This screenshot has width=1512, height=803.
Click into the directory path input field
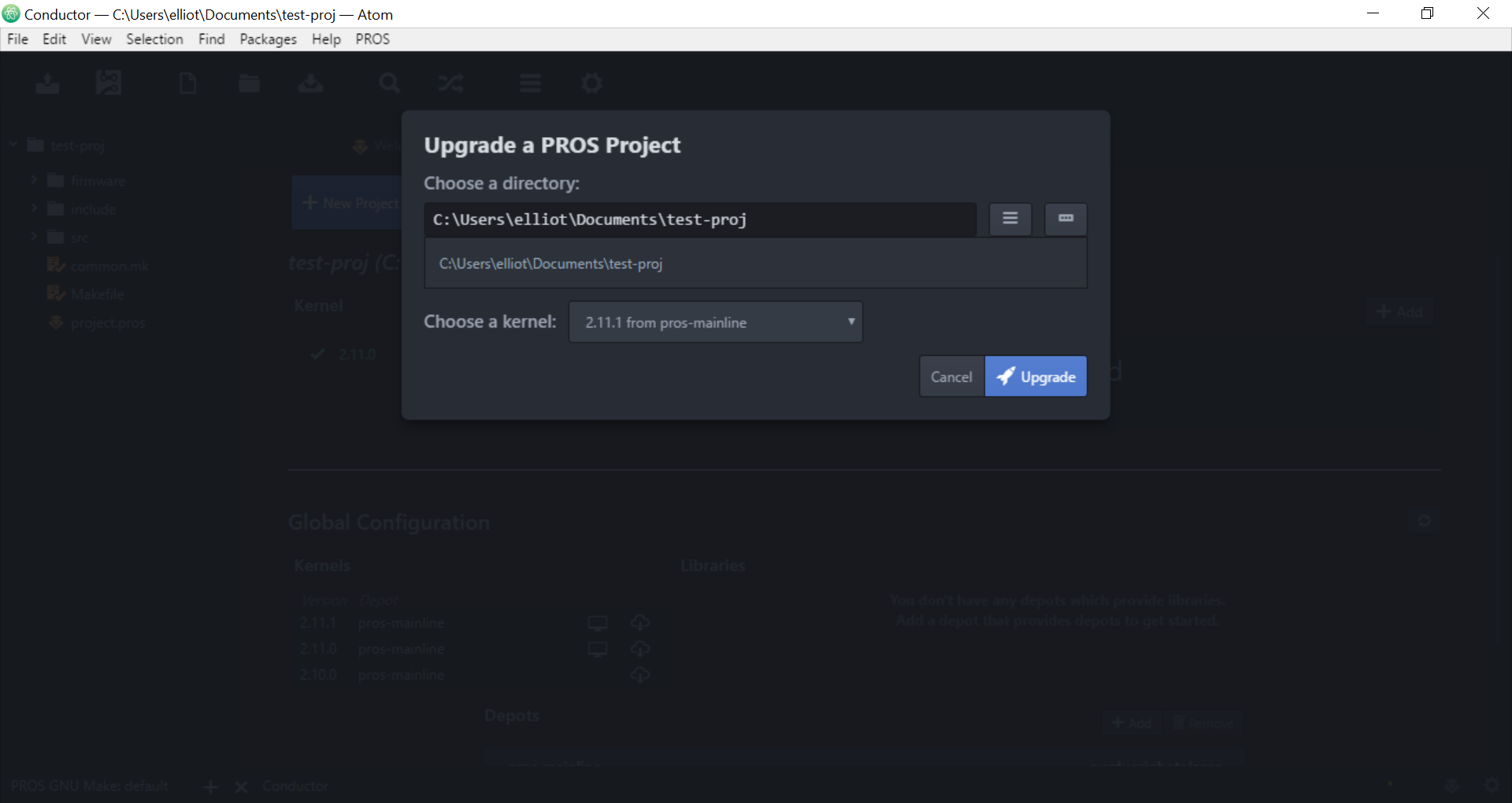(700, 220)
